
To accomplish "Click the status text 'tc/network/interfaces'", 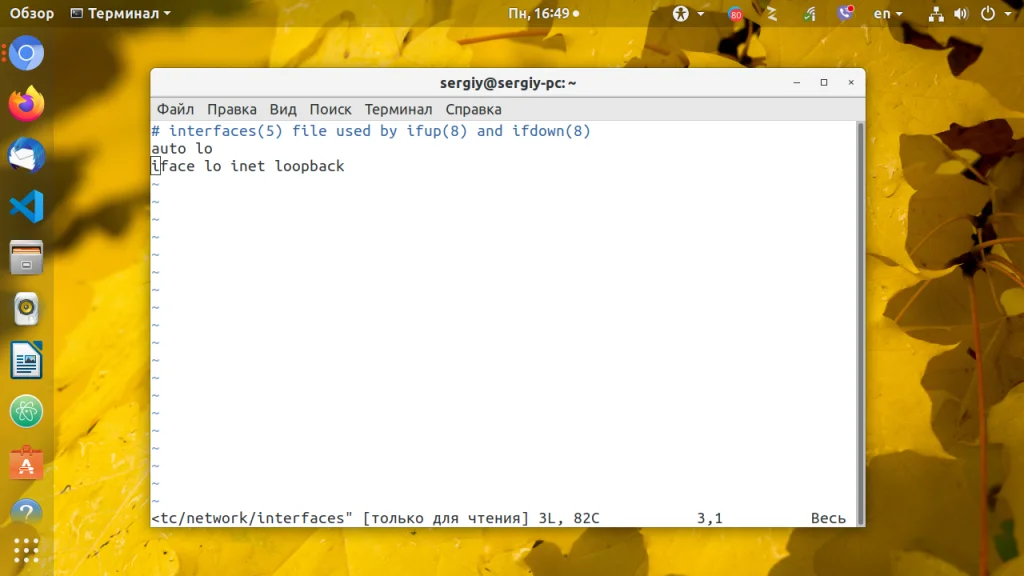I will point(252,518).
